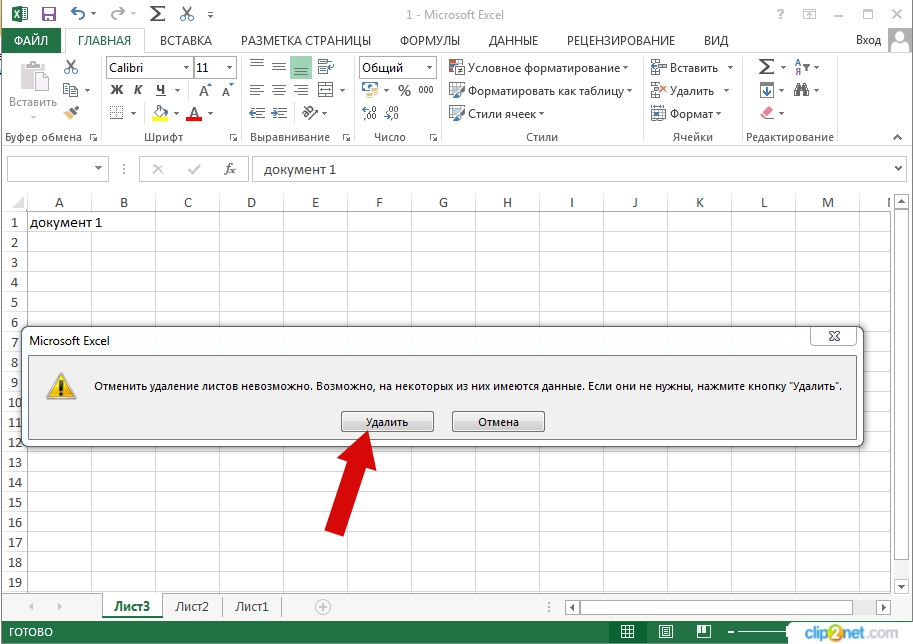The image size is (913, 644).
Task: Click the Отмена button in the dialog
Action: pyautogui.click(x=498, y=422)
